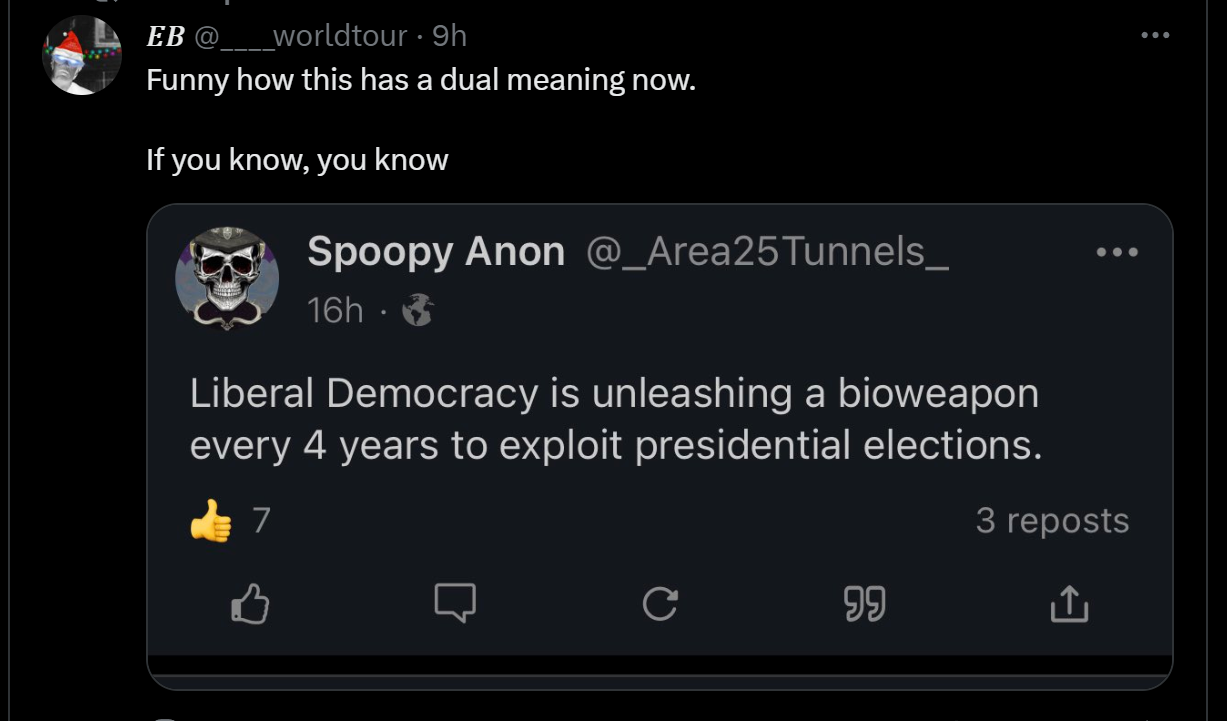Open Spoopy Anon's skull avatar
1227x721 pixels.
point(227,278)
